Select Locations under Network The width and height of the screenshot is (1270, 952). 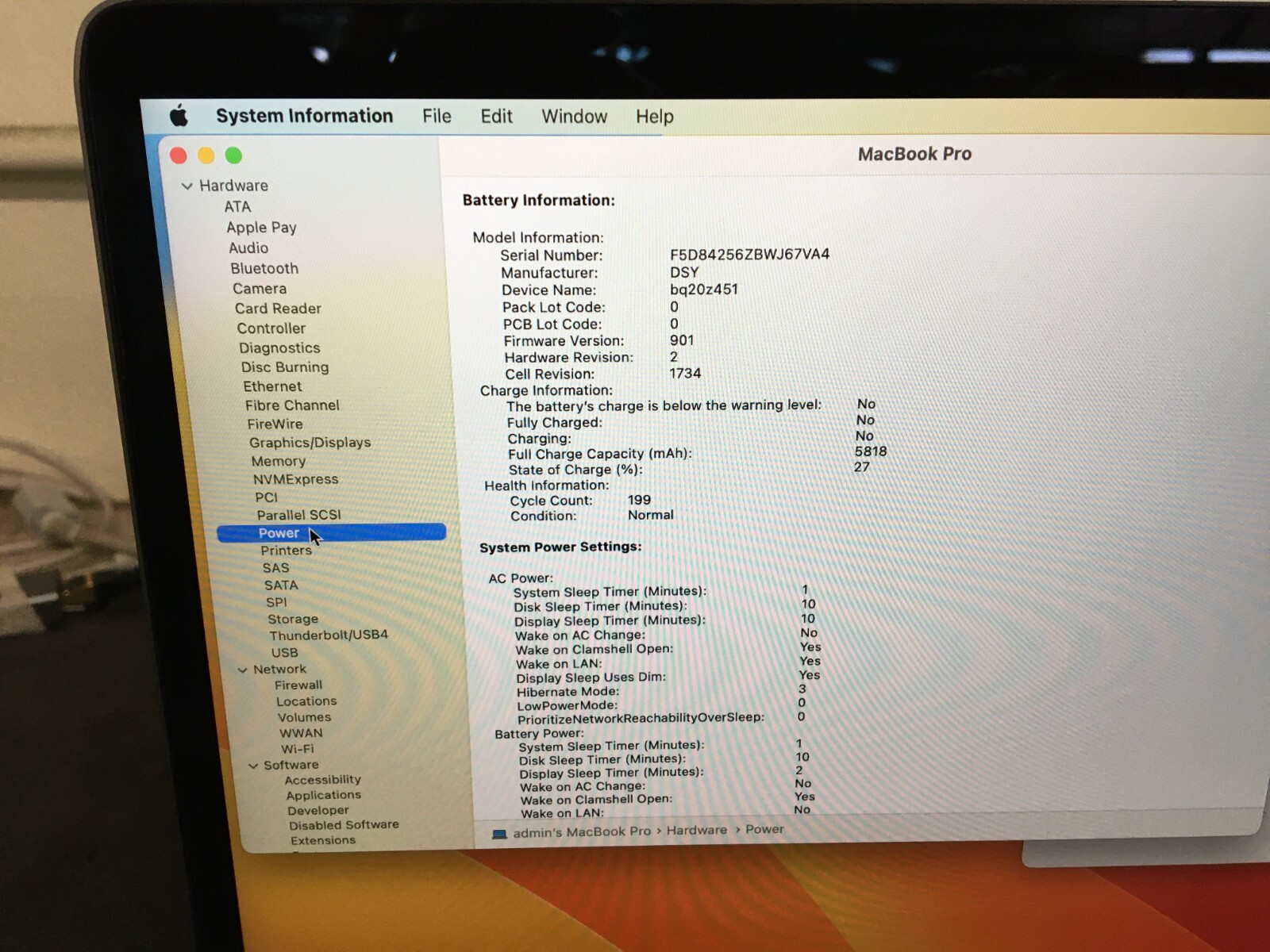click(306, 701)
